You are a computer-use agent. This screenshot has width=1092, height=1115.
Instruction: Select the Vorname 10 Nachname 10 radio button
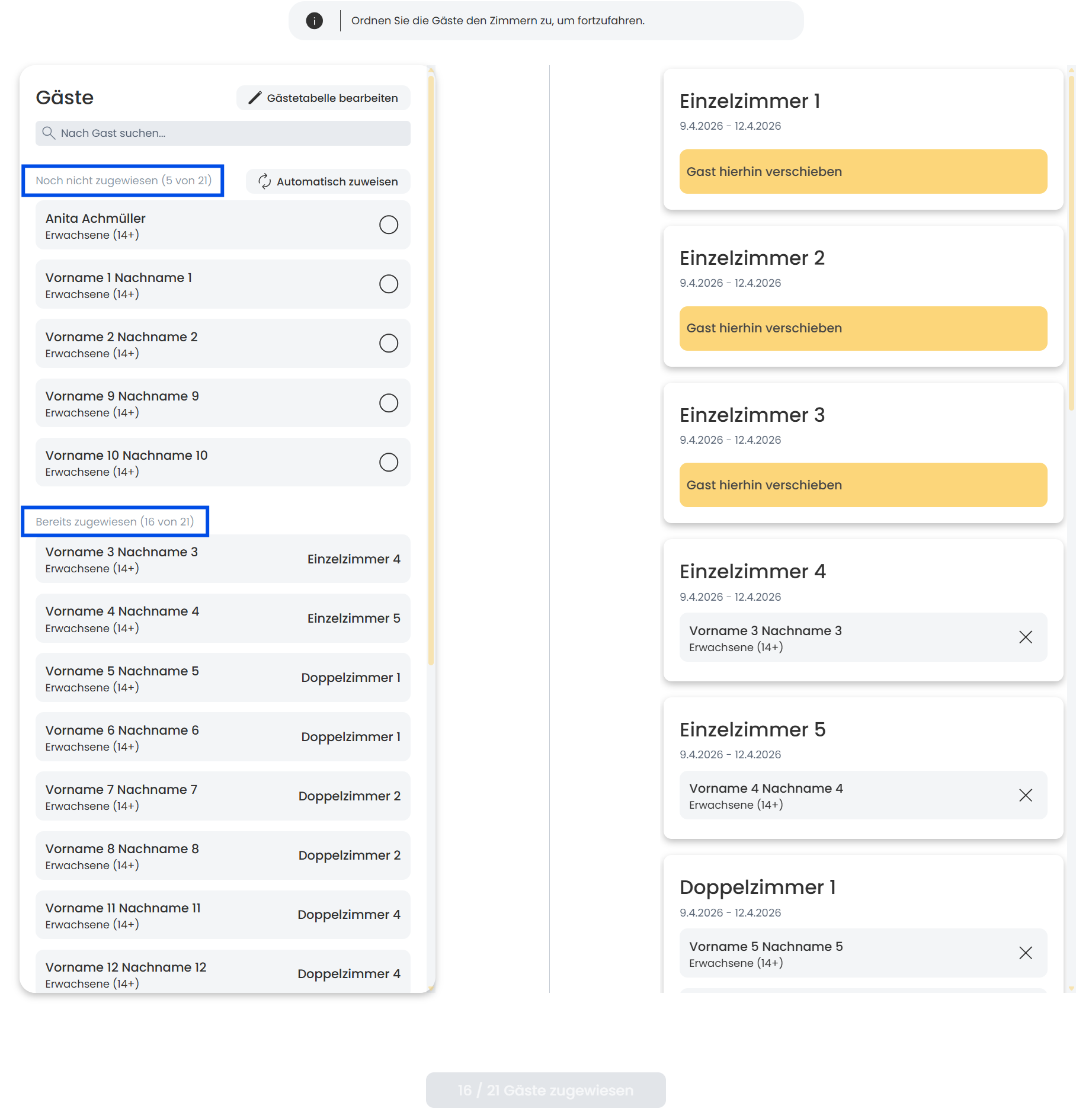(388, 462)
